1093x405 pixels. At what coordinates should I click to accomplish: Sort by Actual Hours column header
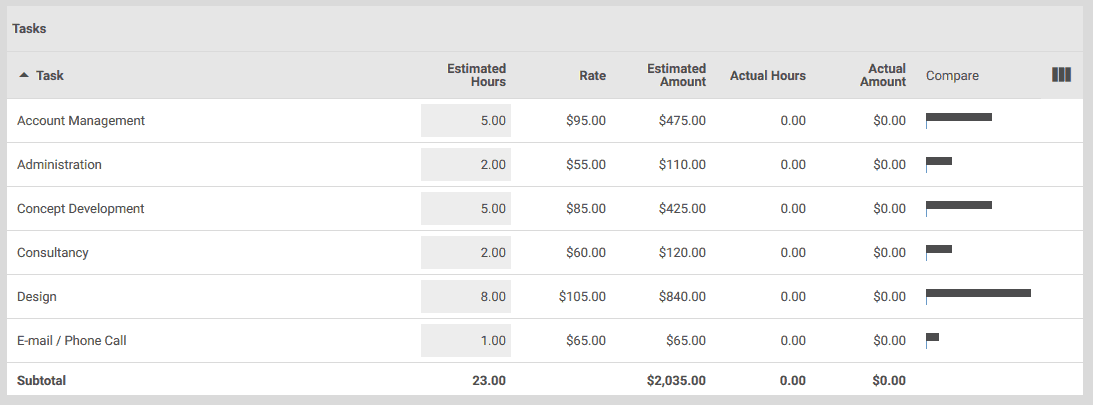[767, 76]
